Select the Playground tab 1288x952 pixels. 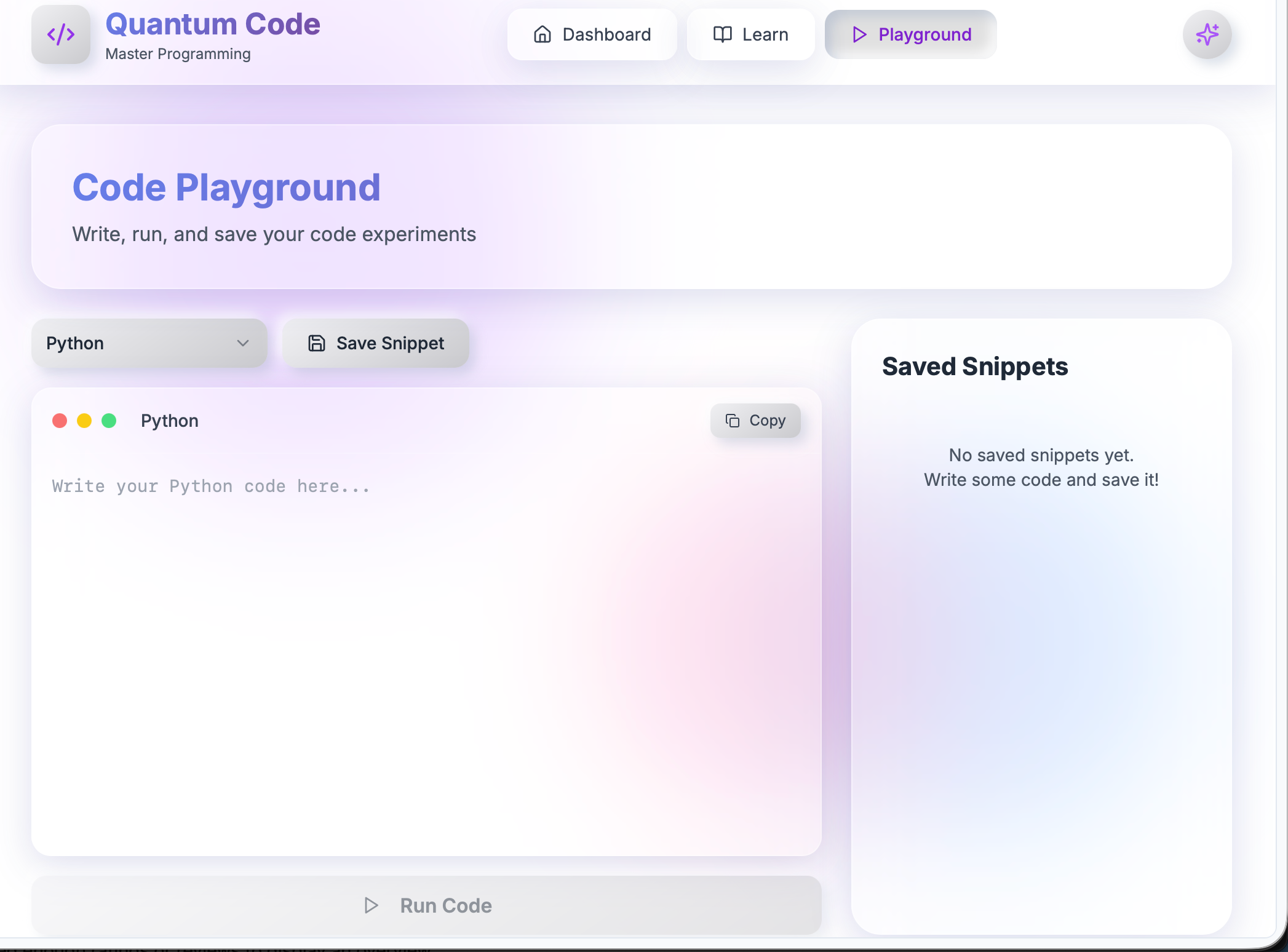[910, 34]
